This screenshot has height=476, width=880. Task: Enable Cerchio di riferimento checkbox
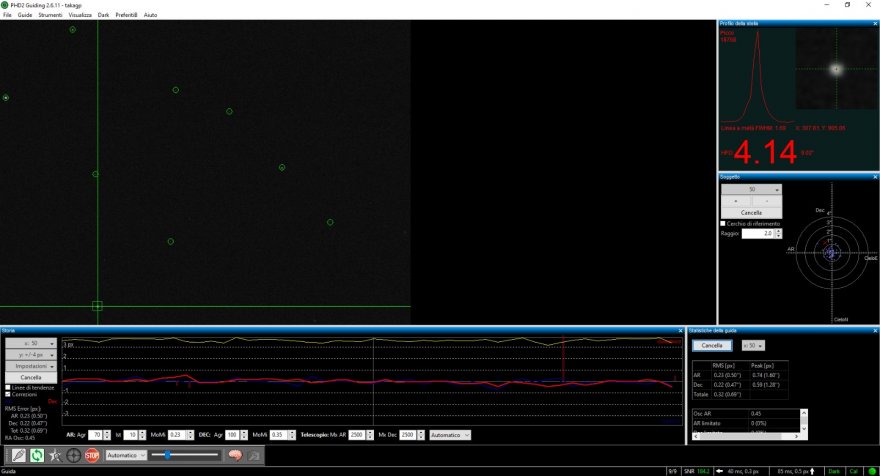coord(724,223)
